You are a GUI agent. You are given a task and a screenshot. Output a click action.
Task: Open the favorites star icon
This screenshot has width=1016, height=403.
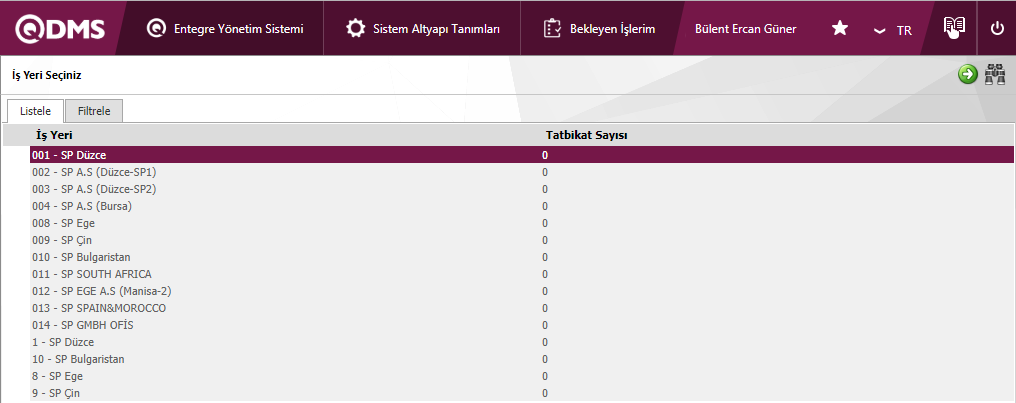840,29
